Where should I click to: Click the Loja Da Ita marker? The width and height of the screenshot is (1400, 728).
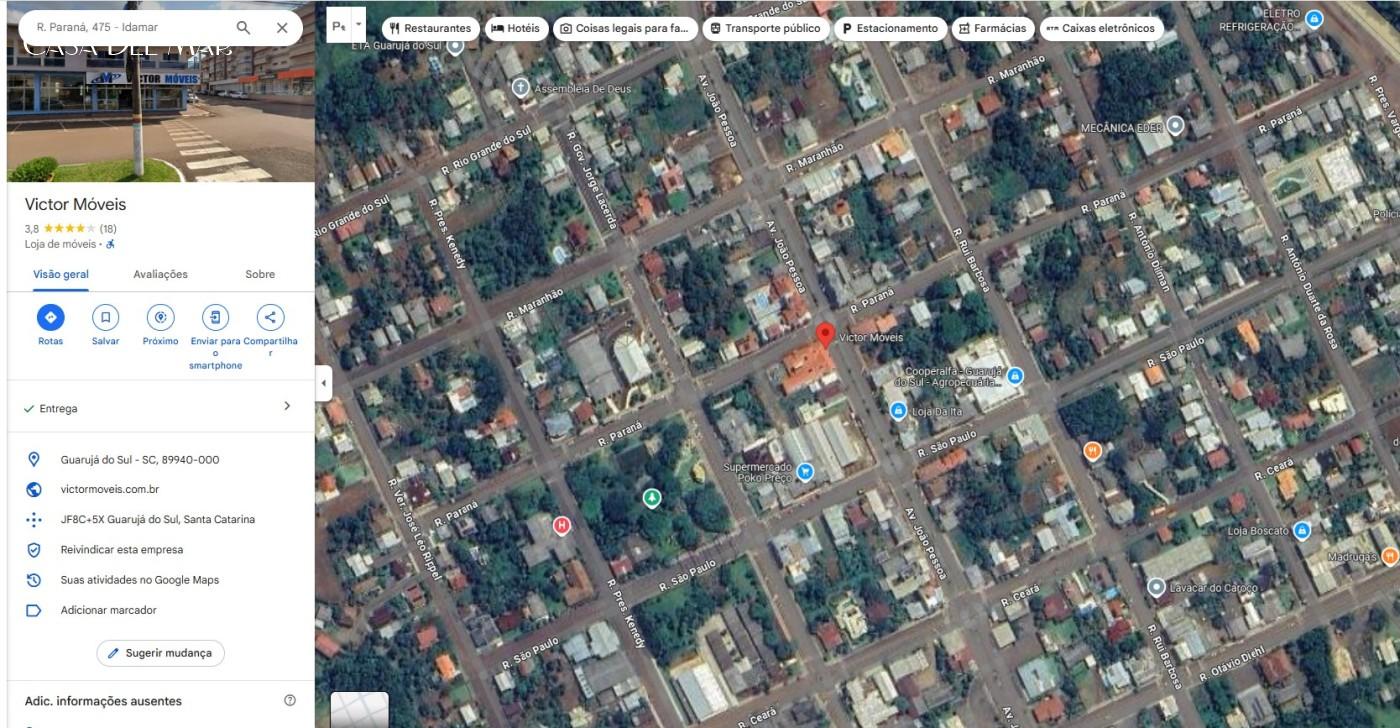tap(898, 411)
